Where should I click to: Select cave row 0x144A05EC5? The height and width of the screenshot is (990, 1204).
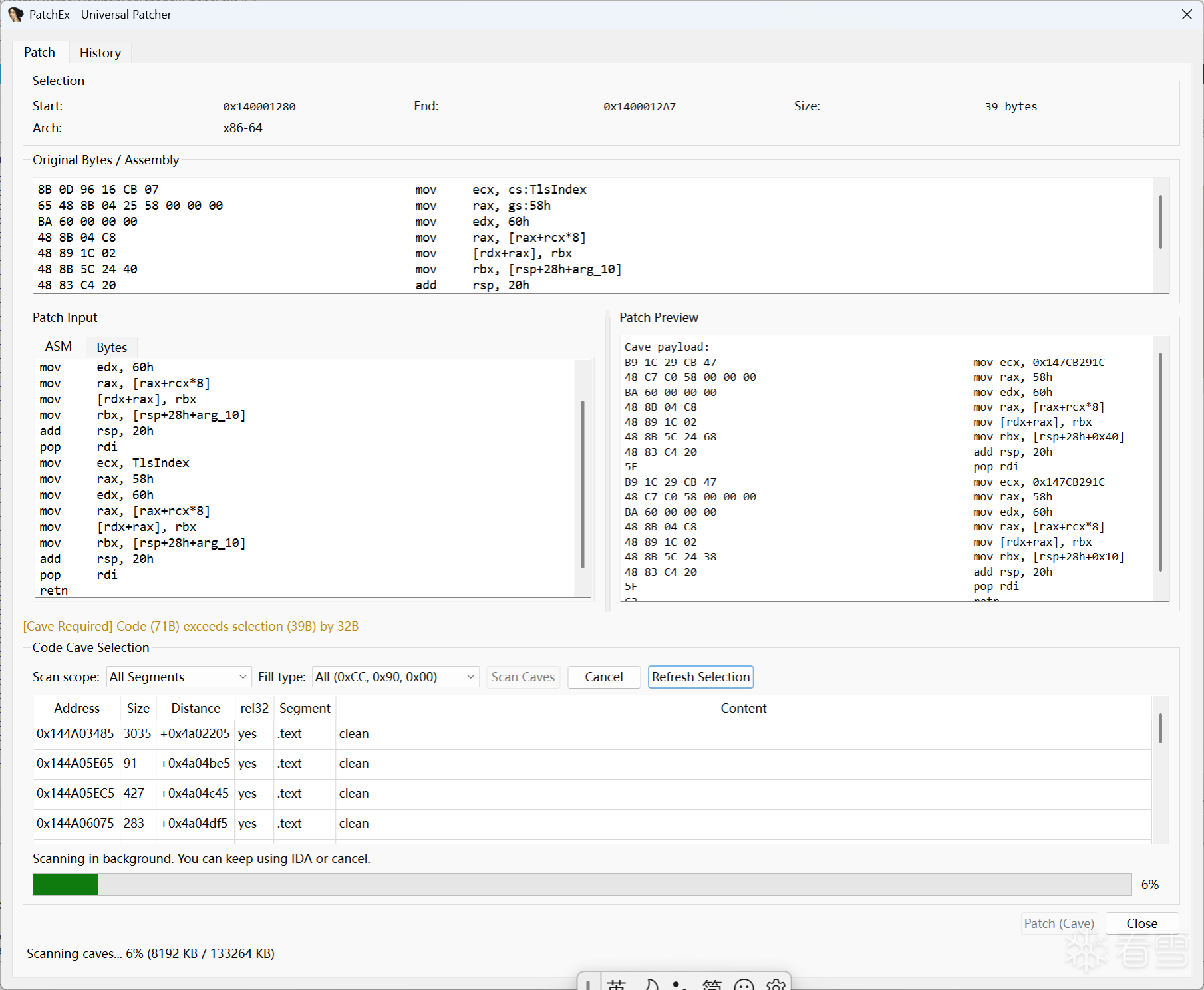(x=592, y=793)
